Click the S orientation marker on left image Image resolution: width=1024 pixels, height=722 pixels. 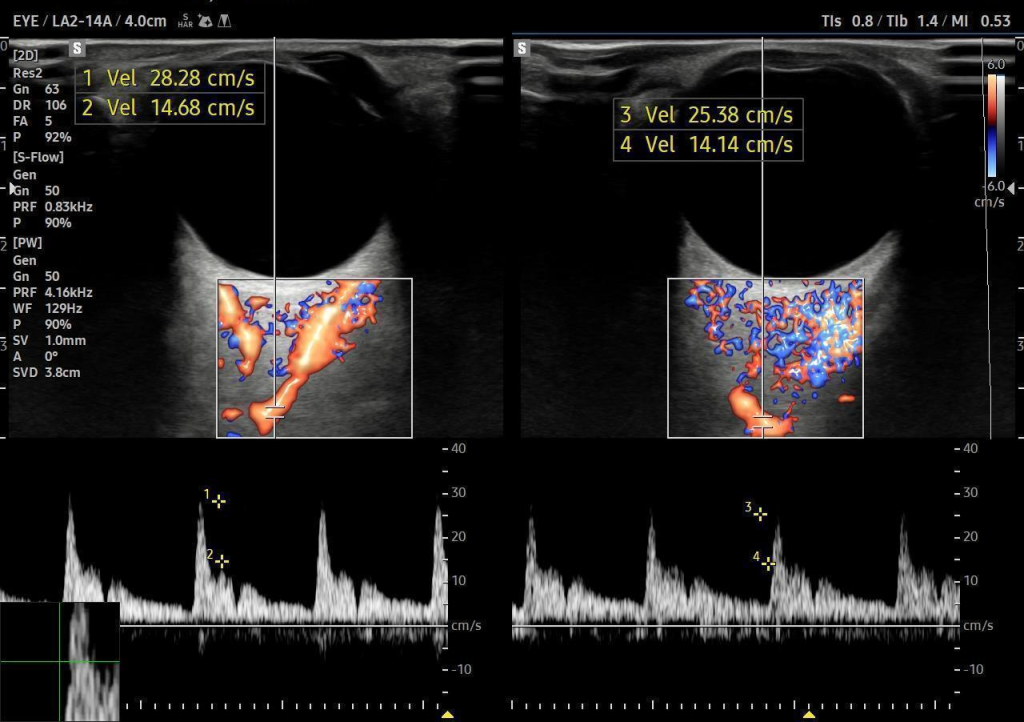click(77, 48)
